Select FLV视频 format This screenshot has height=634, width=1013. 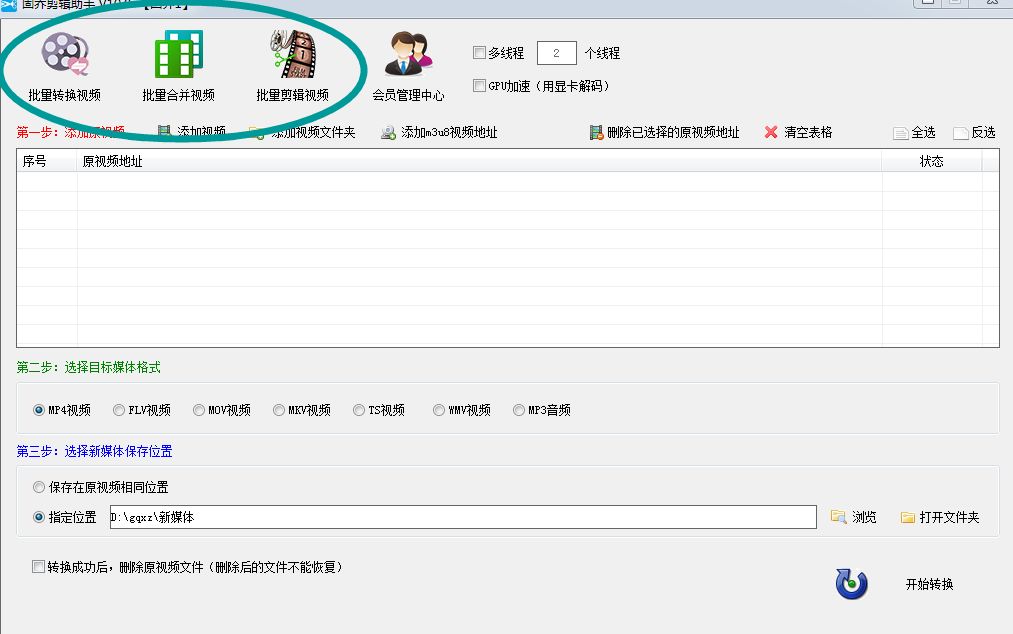(x=119, y=410)
